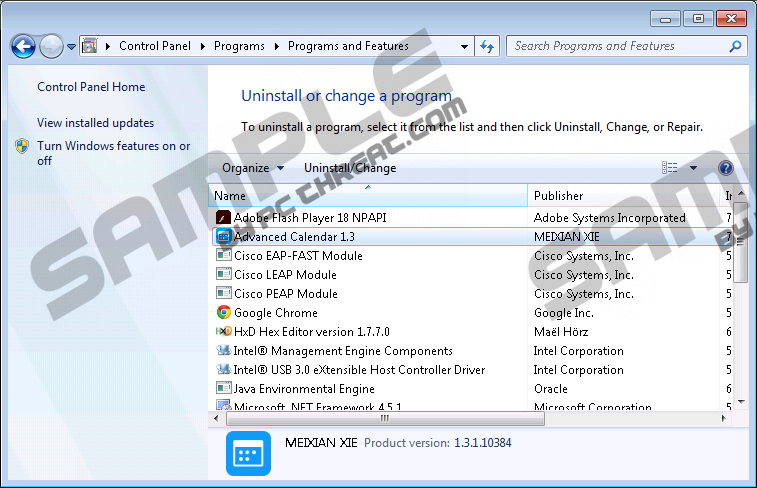
Task: Select the Adobe Flash Player icon
Action: pos(223,218)
